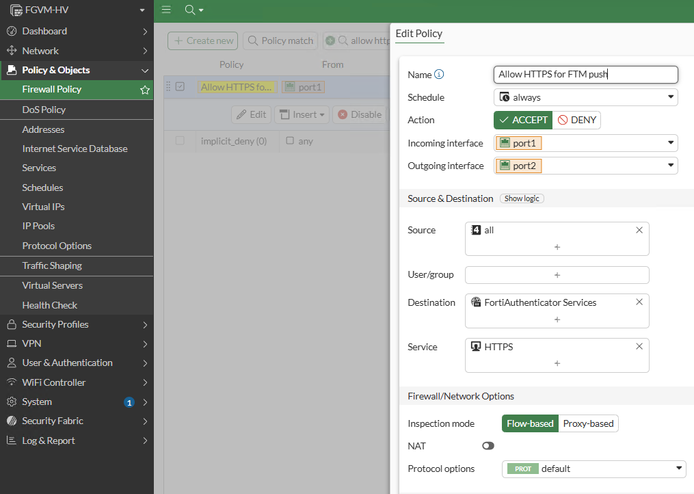Click the DENY action button
The image size is (694, 494).
click(577, 120)
